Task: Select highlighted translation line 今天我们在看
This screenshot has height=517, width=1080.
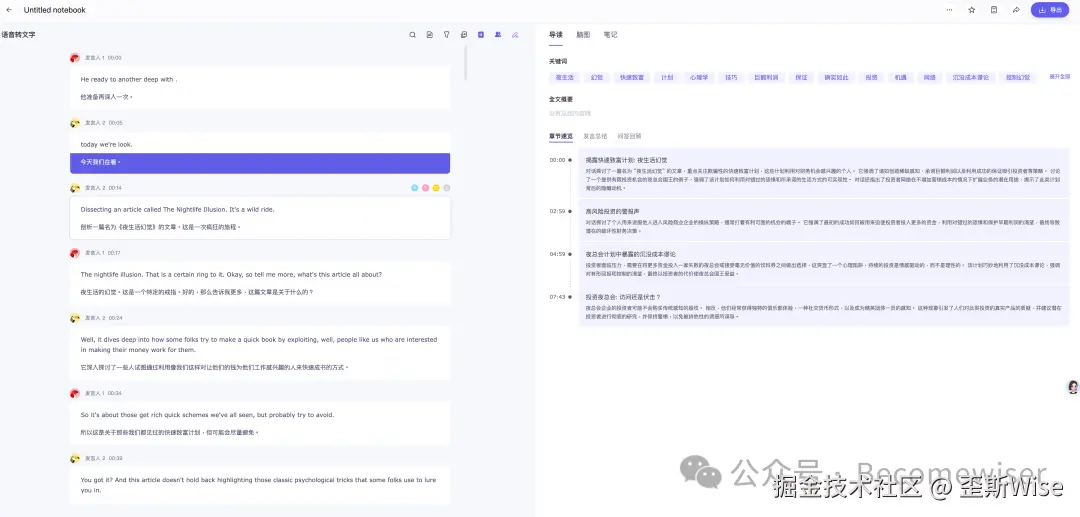Action: [x=260, y=163]
